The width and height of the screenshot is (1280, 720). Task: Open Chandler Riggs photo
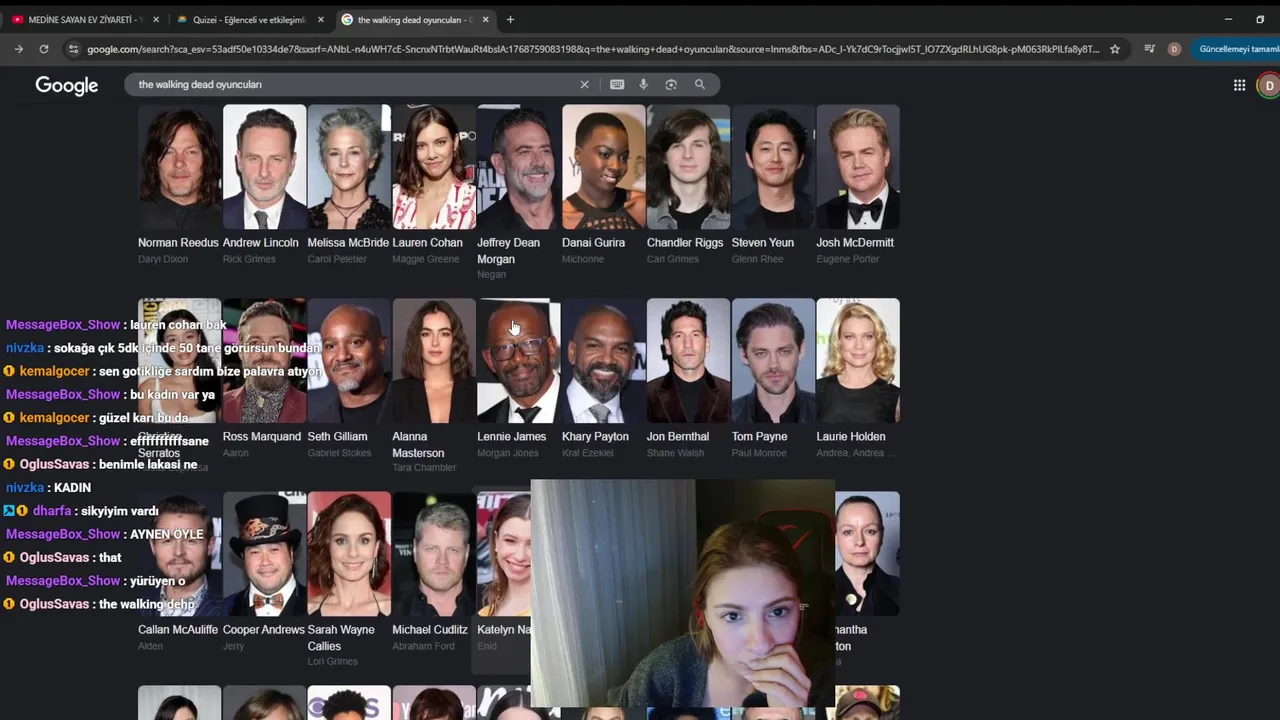pos(689,167)
